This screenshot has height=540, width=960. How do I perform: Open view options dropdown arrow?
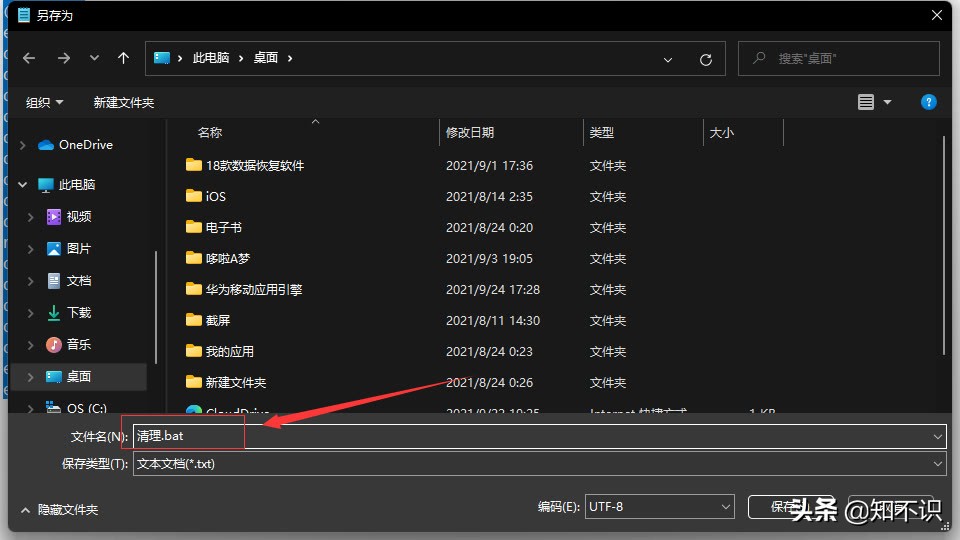pyautogui.click(x=887, y=102)
